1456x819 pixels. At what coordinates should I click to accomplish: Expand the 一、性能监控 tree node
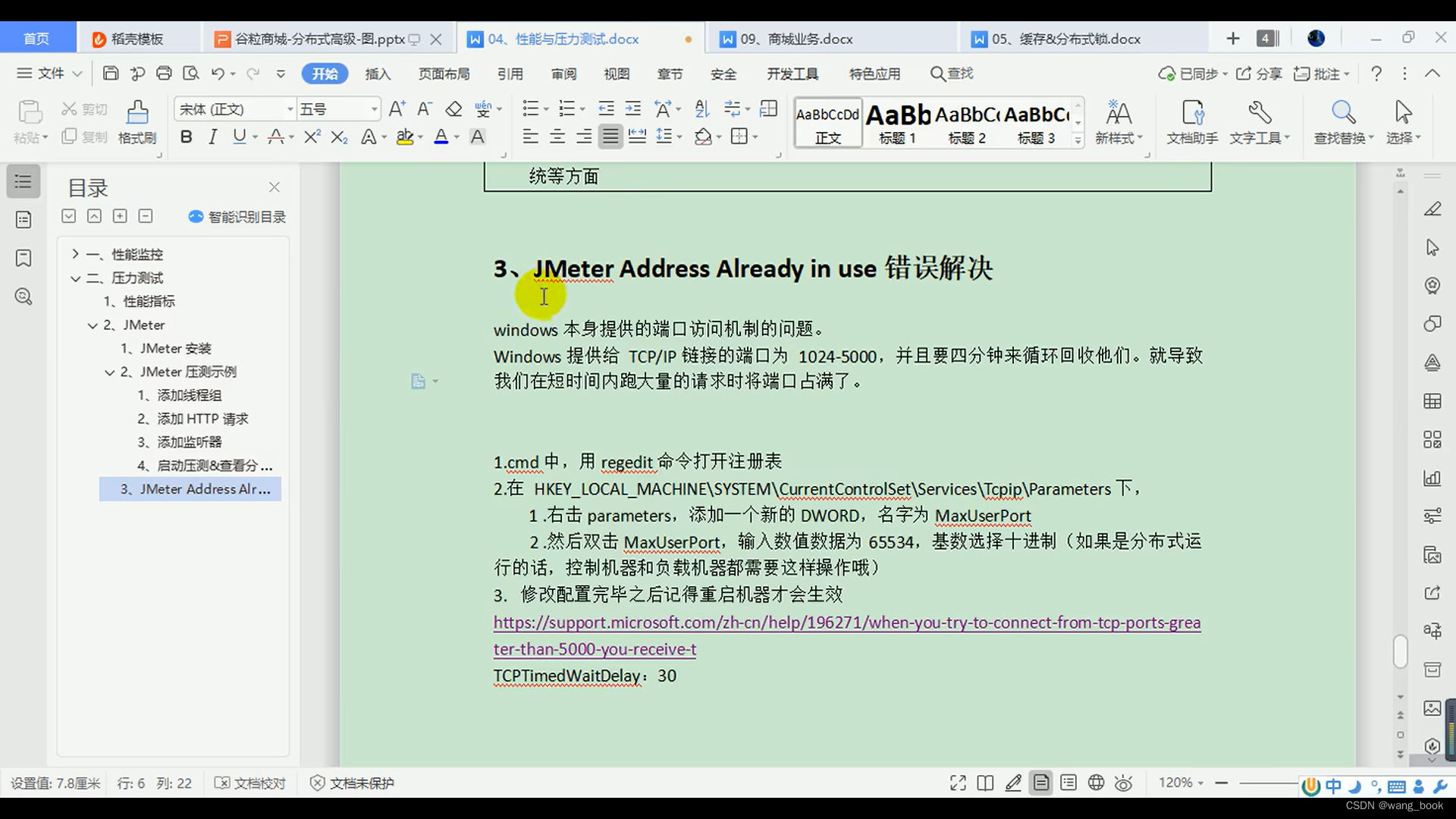75,254
